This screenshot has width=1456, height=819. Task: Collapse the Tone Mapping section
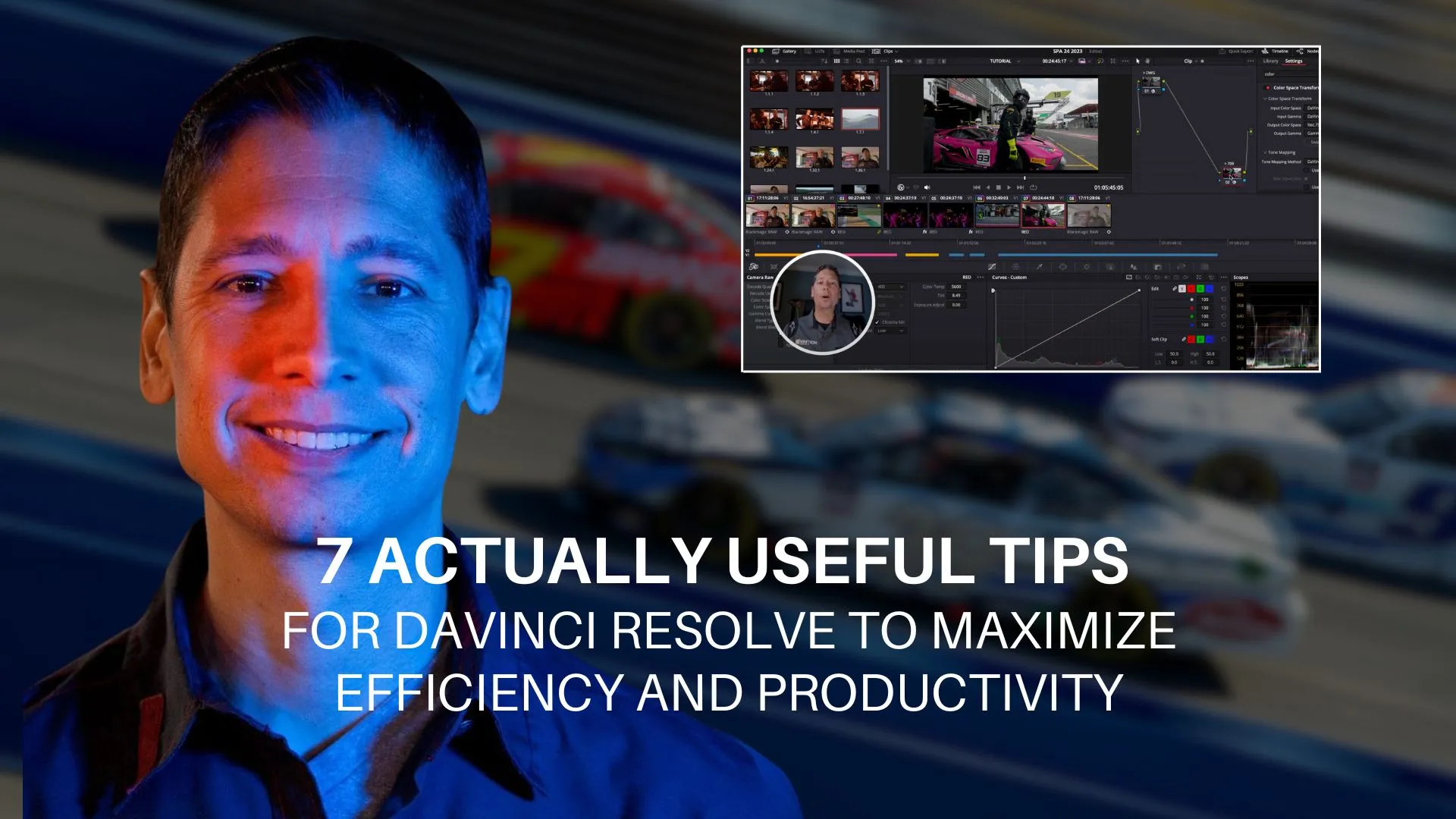tap(1265, 152)
